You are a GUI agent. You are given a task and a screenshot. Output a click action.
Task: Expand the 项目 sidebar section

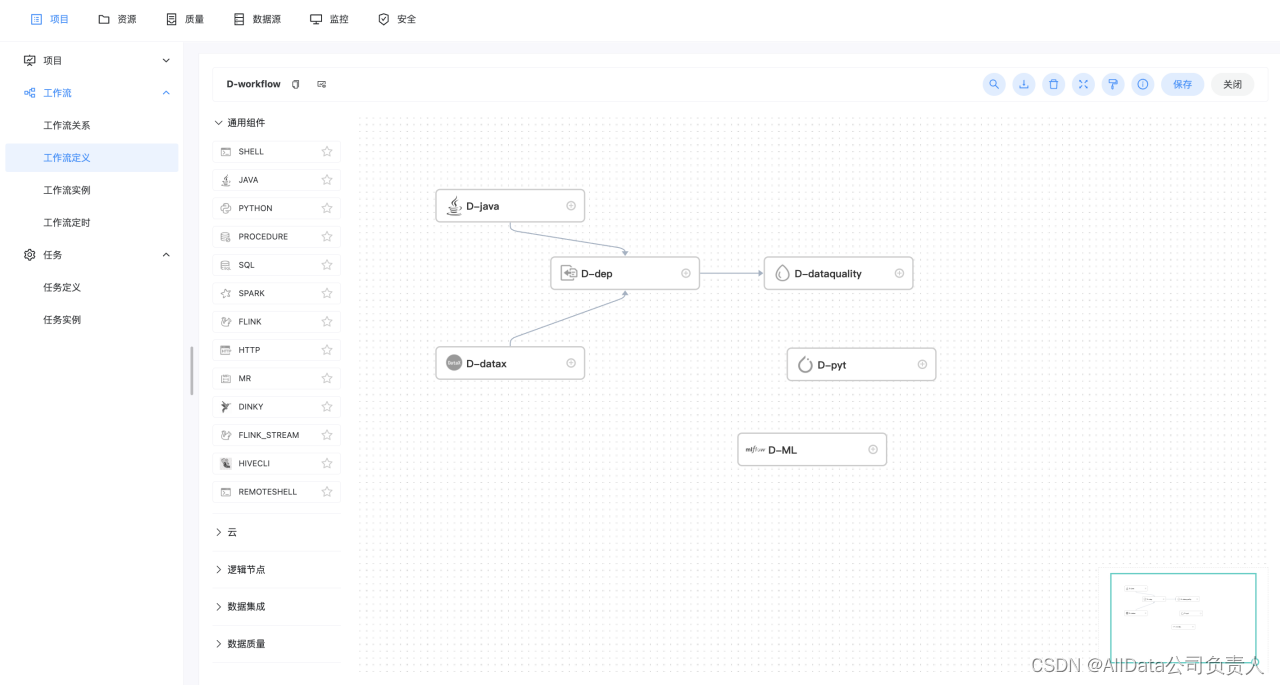[166, 60]
